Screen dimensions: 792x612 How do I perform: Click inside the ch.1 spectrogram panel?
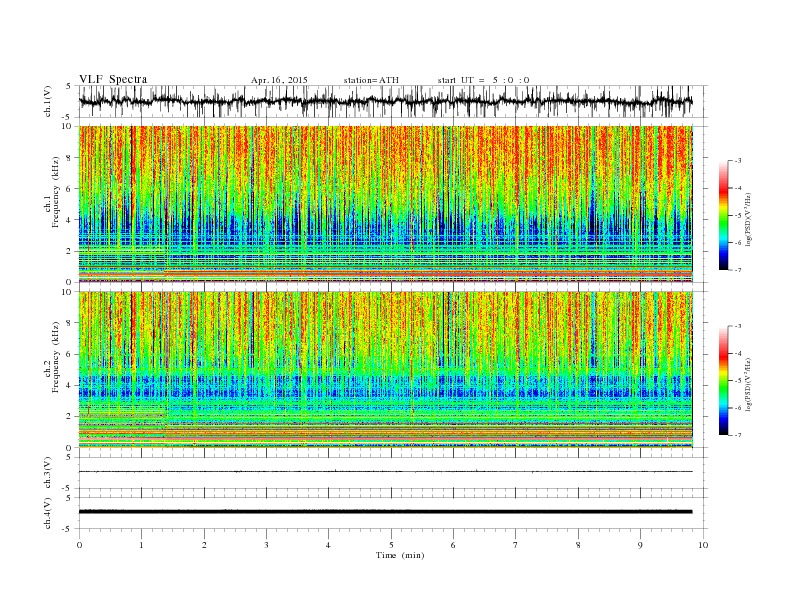pos(386,204)
